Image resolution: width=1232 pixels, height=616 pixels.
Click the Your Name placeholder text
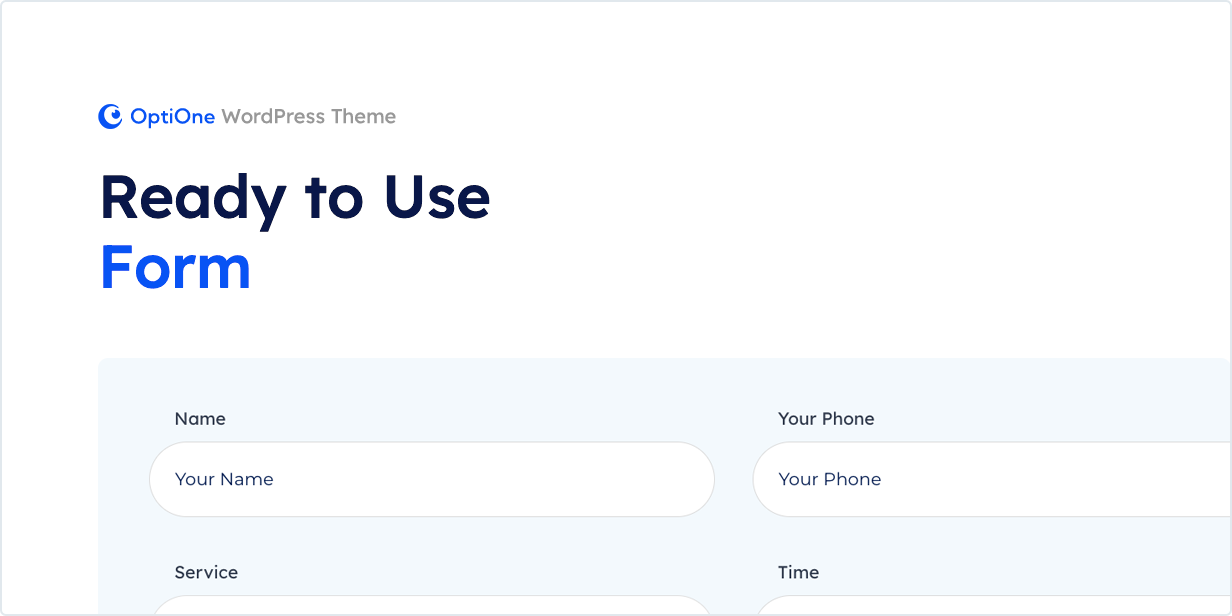[224, 479]
